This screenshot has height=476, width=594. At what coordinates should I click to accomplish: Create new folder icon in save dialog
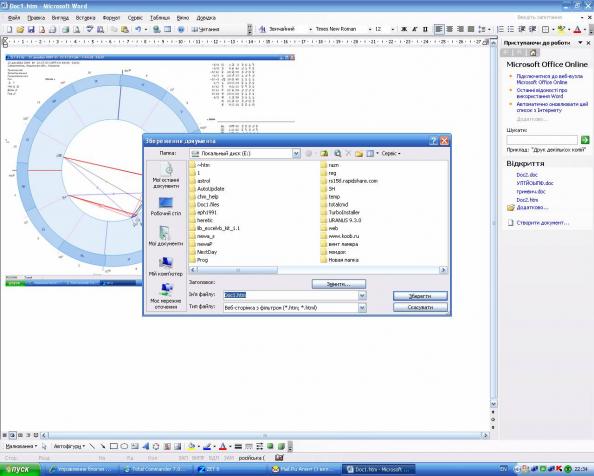(359, 153)
